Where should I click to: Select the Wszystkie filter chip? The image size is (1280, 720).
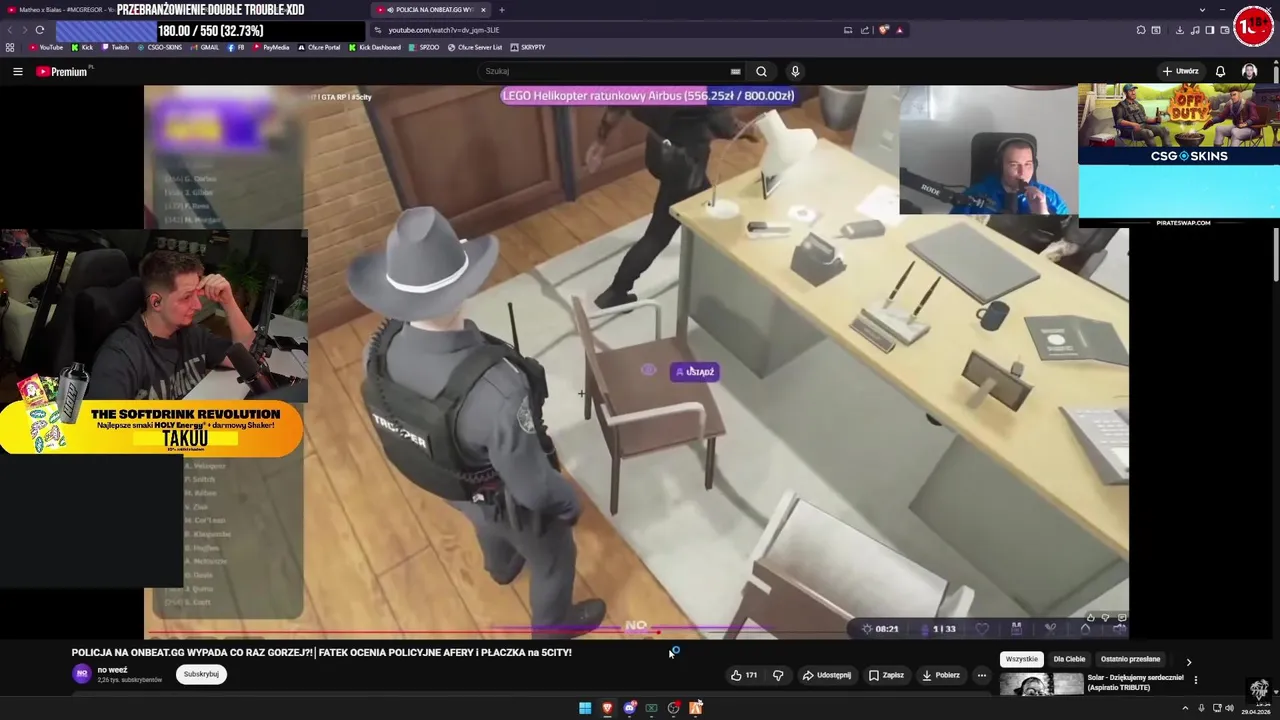pyautogui.click(x=1021, y=659)
